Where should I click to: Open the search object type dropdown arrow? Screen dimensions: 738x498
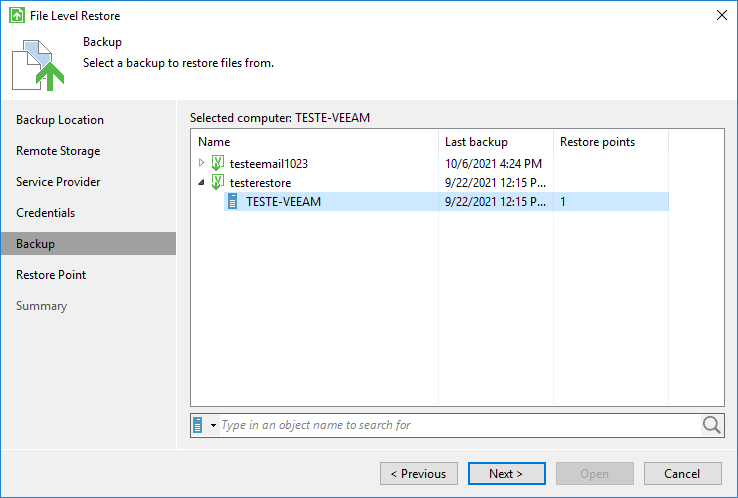click(213, 426)
